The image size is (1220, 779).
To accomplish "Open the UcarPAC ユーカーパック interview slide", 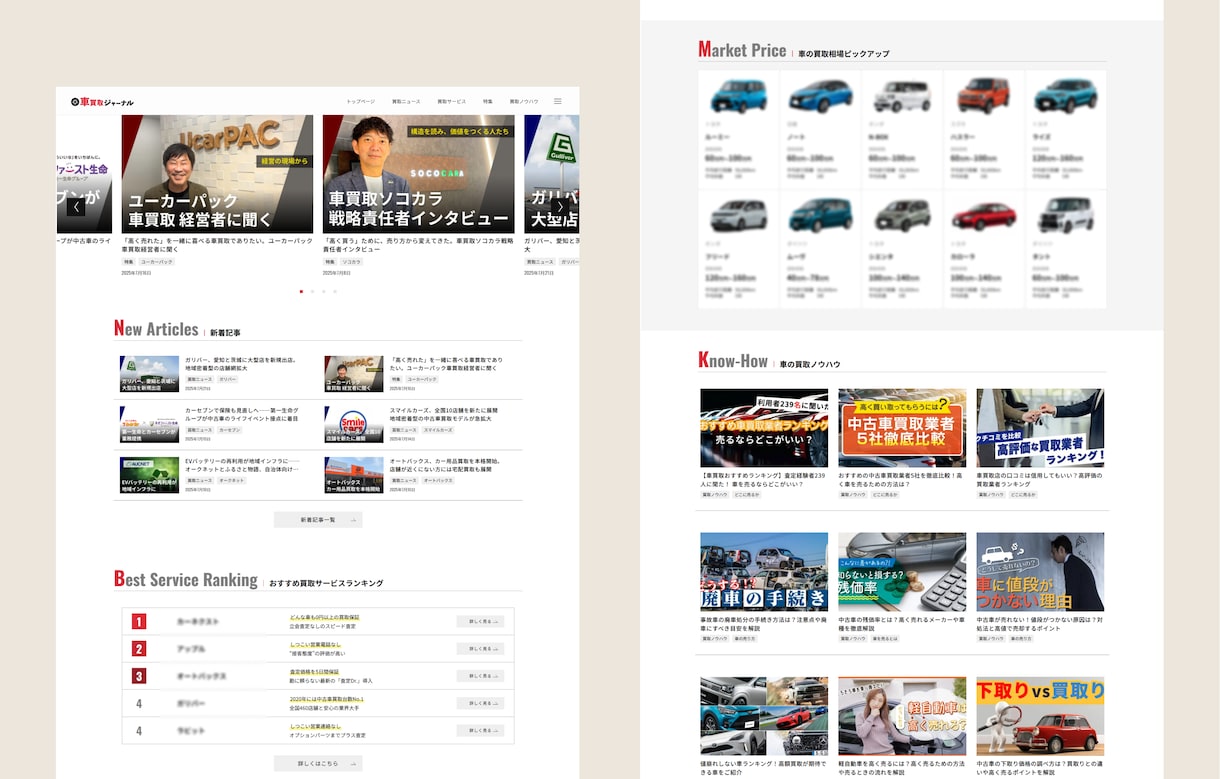I will 217,174.
